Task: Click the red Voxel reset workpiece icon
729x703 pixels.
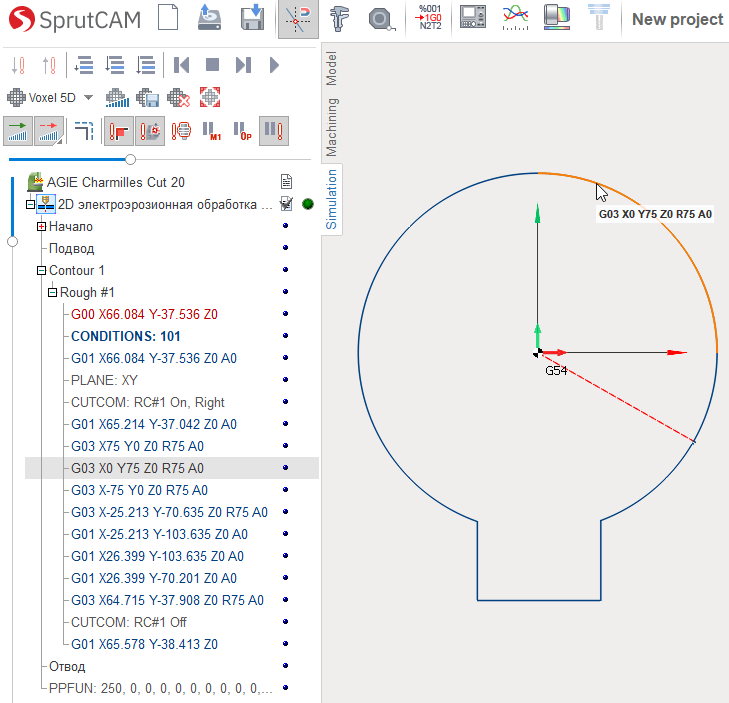Action: [210, 98]
